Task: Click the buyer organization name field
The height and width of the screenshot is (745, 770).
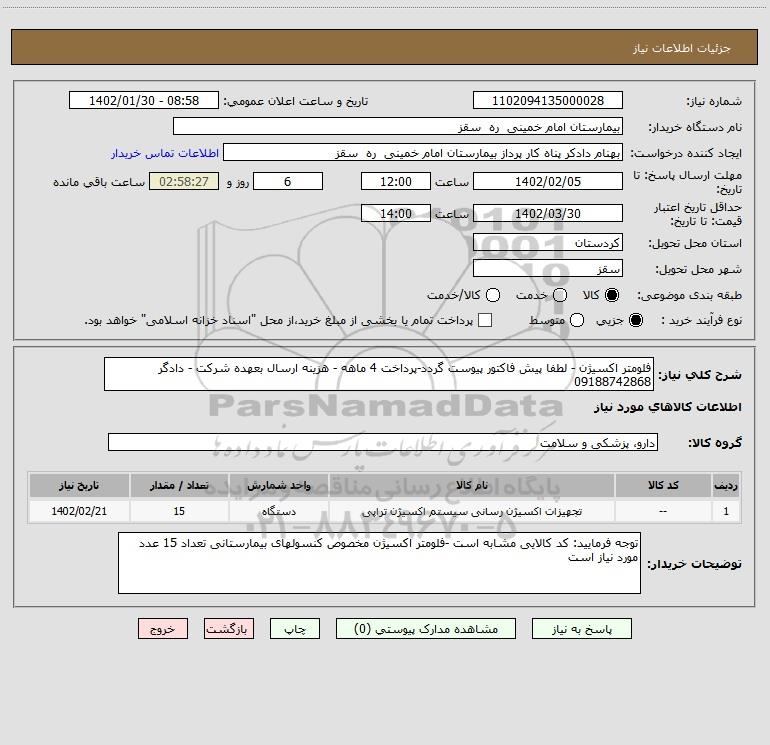Action: (398, 126)
